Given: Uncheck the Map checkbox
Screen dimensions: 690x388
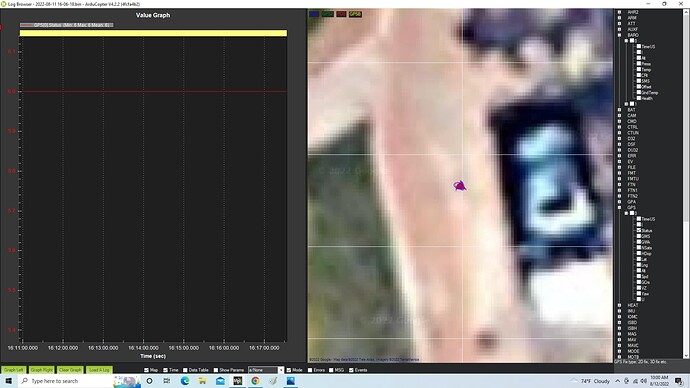Looking at the screenshot, I should pyautogui.click(x=147, y=370).
